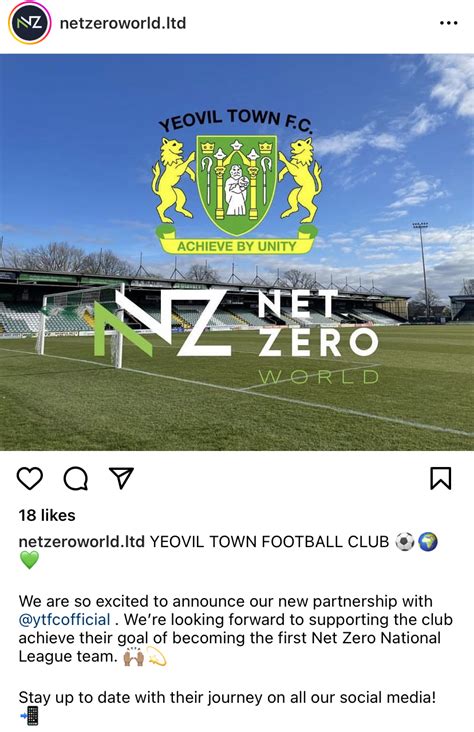The width and height of the screenshot is (474, 732).
Task: Open the netzeroworld.ltd username in the header
Action: [x=123, y=23]
